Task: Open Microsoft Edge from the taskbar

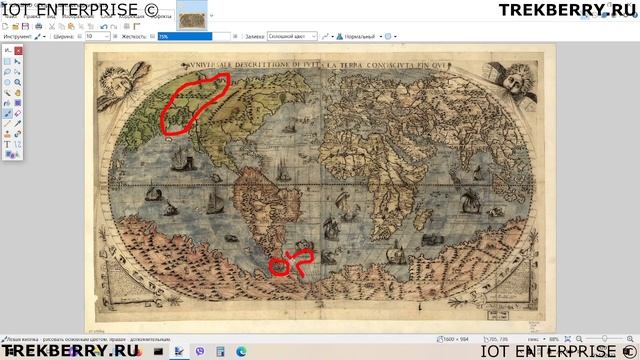Action: (x=241, y=351)
